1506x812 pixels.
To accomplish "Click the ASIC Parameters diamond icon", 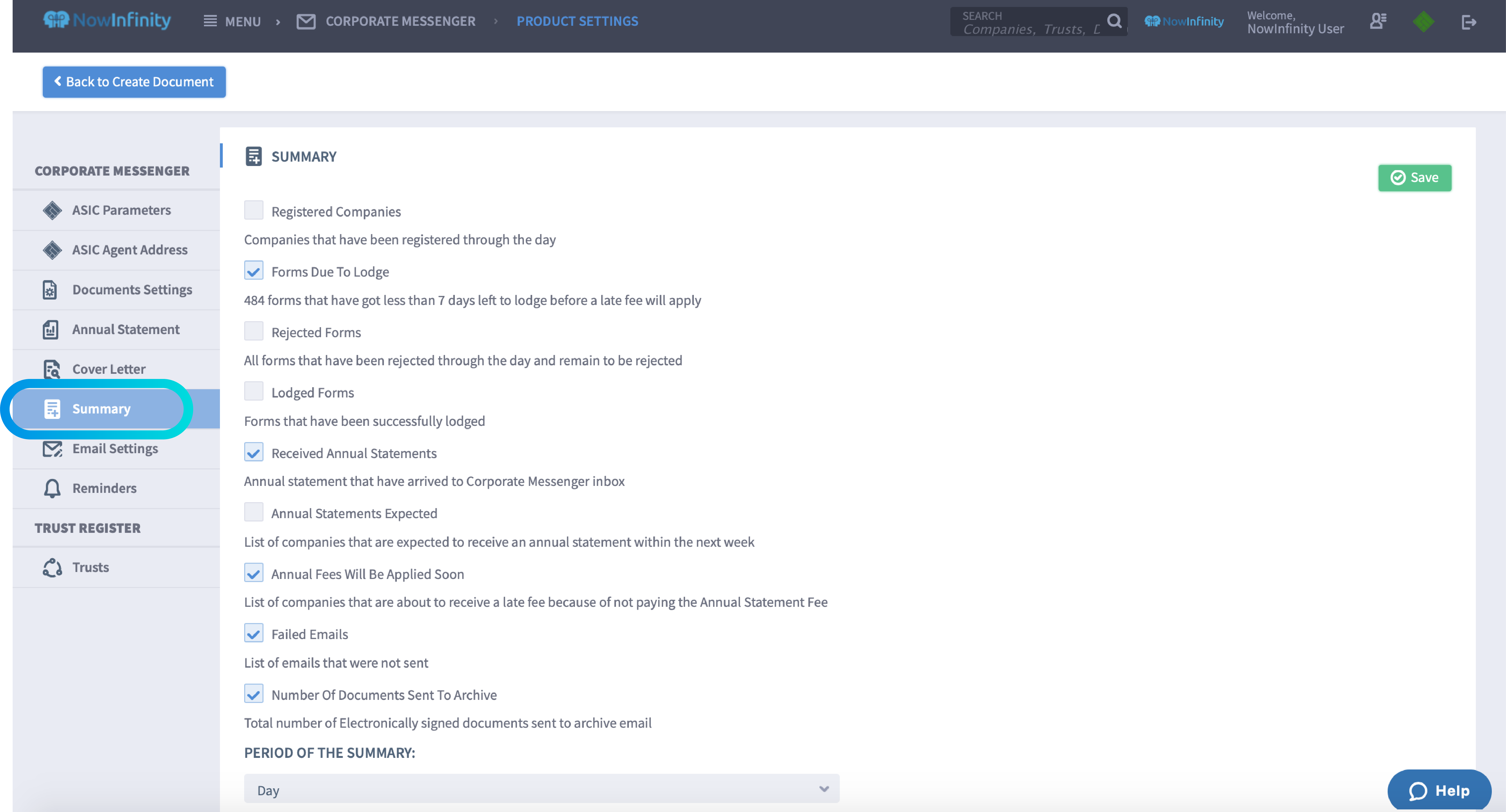I will pos(52,210).
